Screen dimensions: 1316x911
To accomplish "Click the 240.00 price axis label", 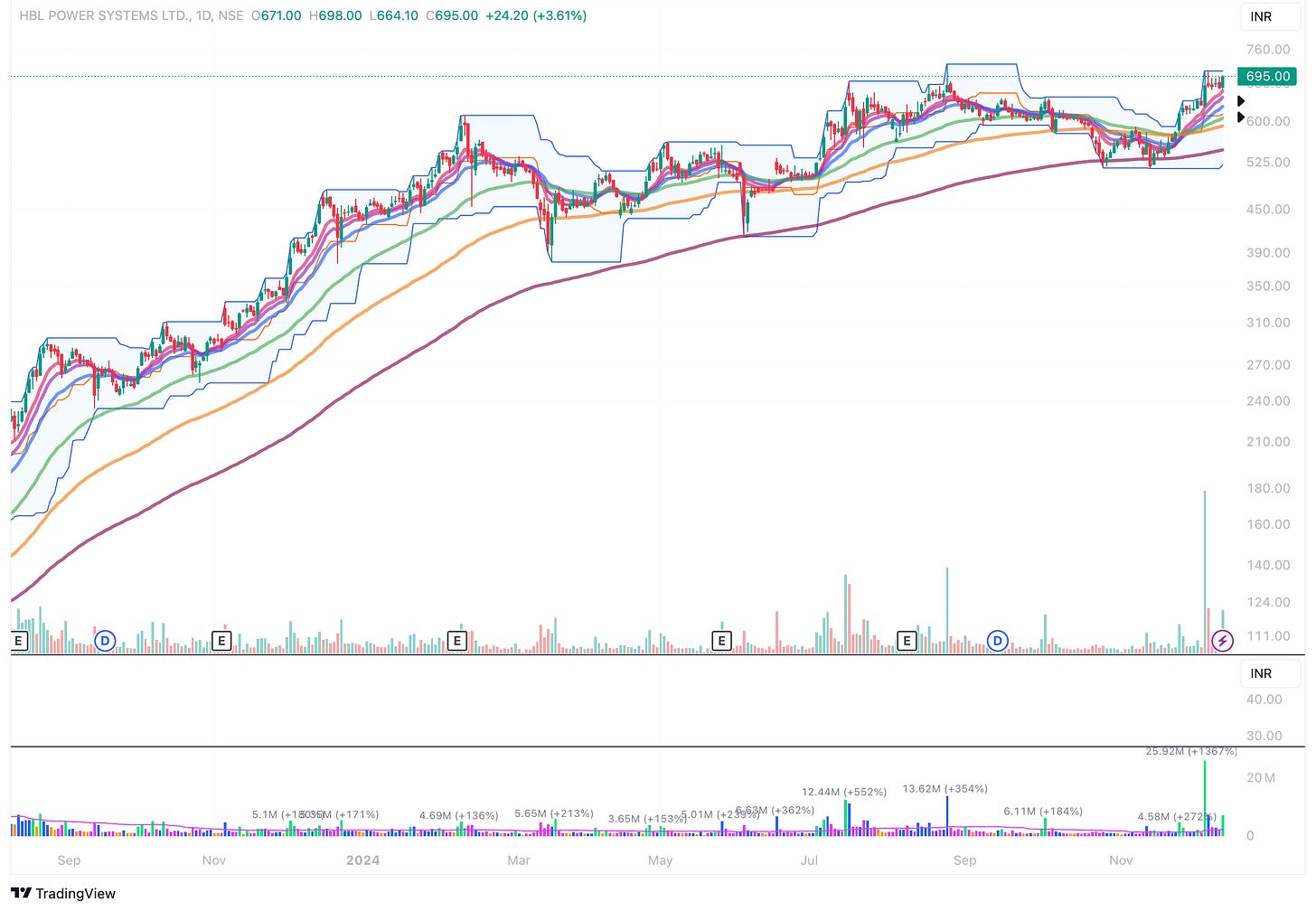I will click(x=1268, y=400).
